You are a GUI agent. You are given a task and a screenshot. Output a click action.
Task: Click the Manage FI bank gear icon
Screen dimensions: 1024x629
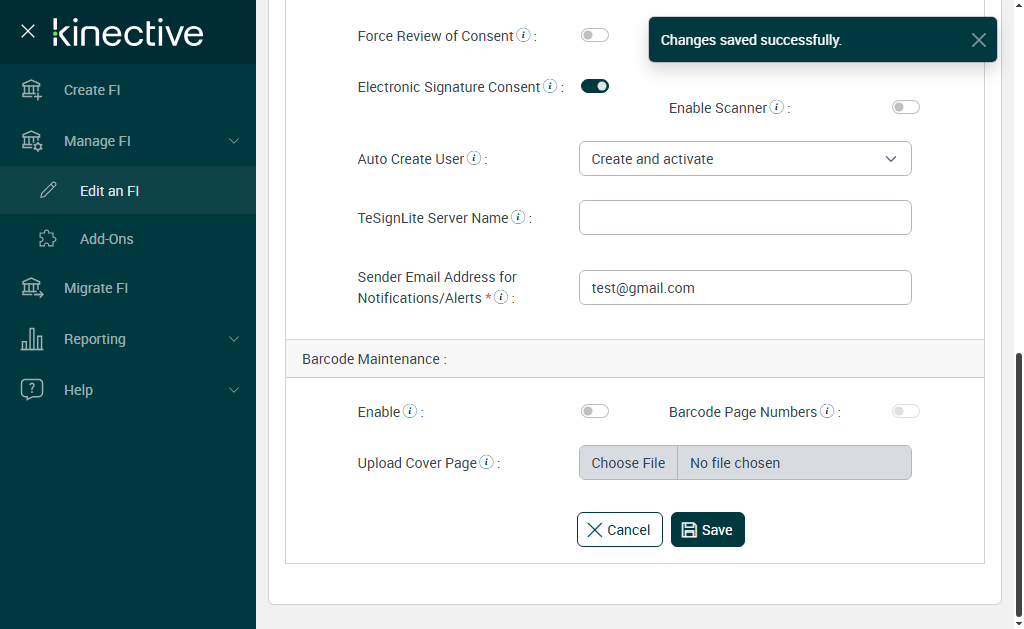click(x=31, y=140)
